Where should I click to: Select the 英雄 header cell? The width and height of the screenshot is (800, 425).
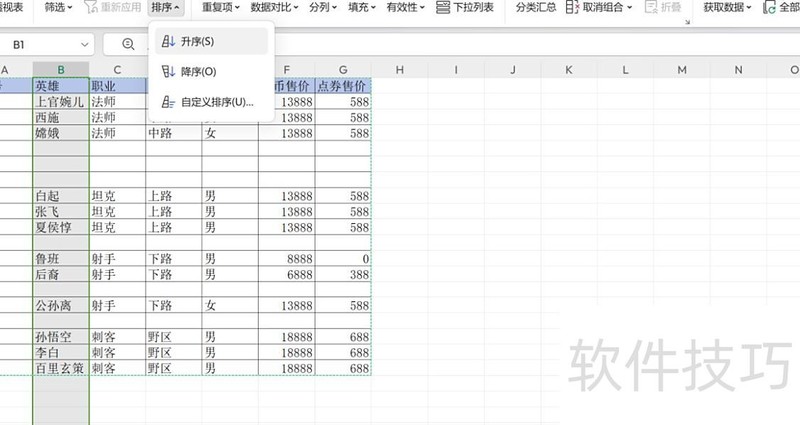61,86
